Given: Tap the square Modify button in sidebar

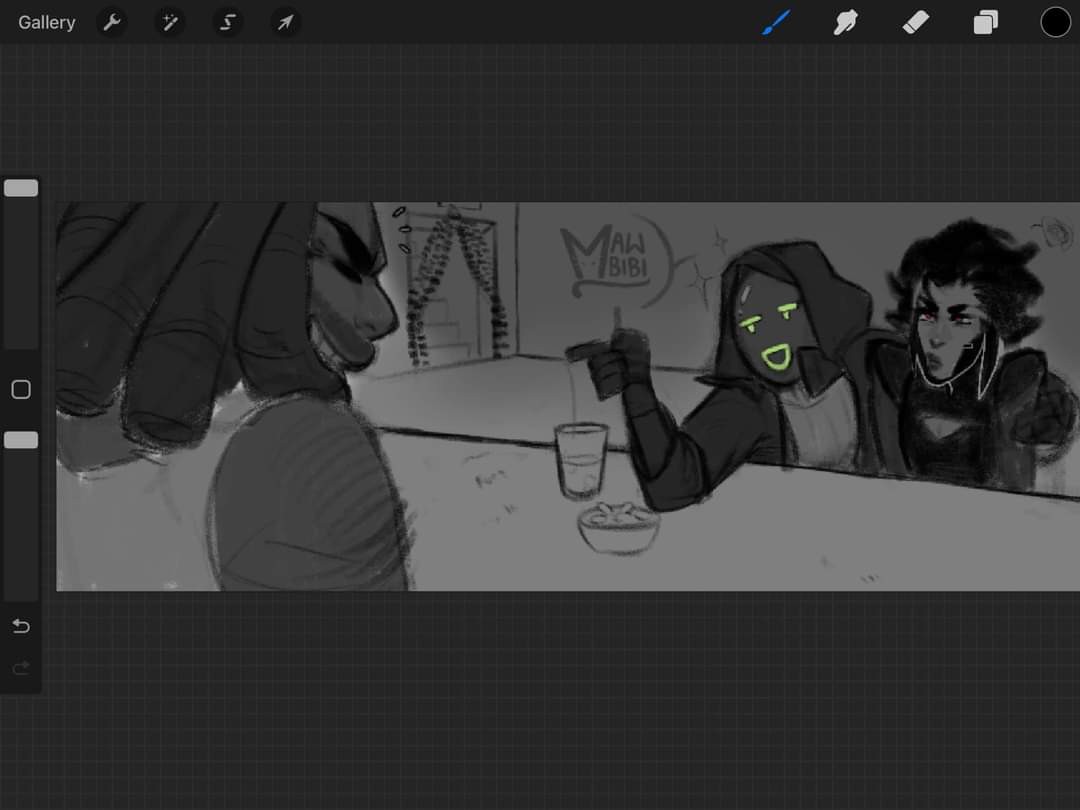Looking at the screenshot, I should click(x=21, y=389).
